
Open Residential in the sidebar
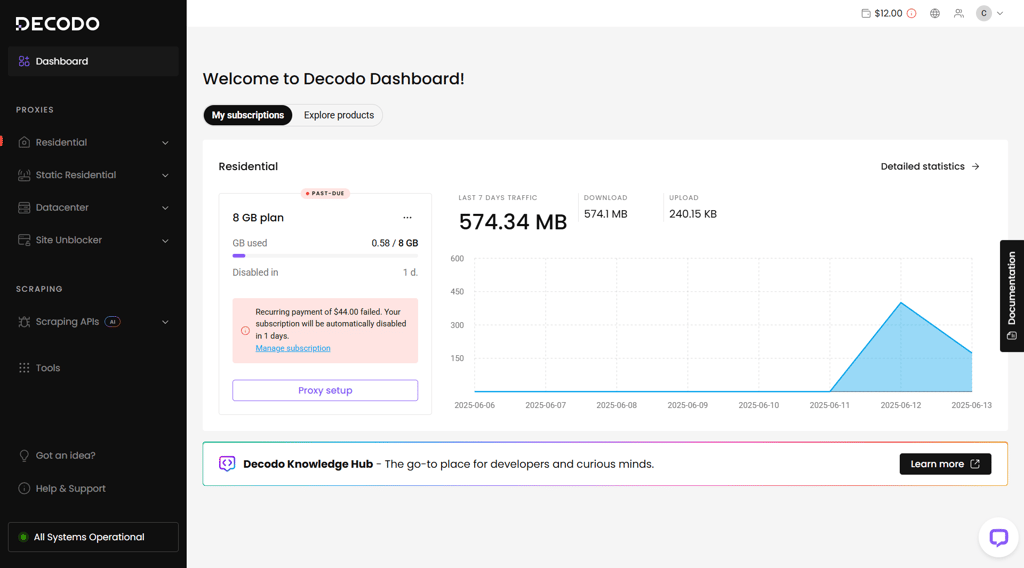(93, 142)
